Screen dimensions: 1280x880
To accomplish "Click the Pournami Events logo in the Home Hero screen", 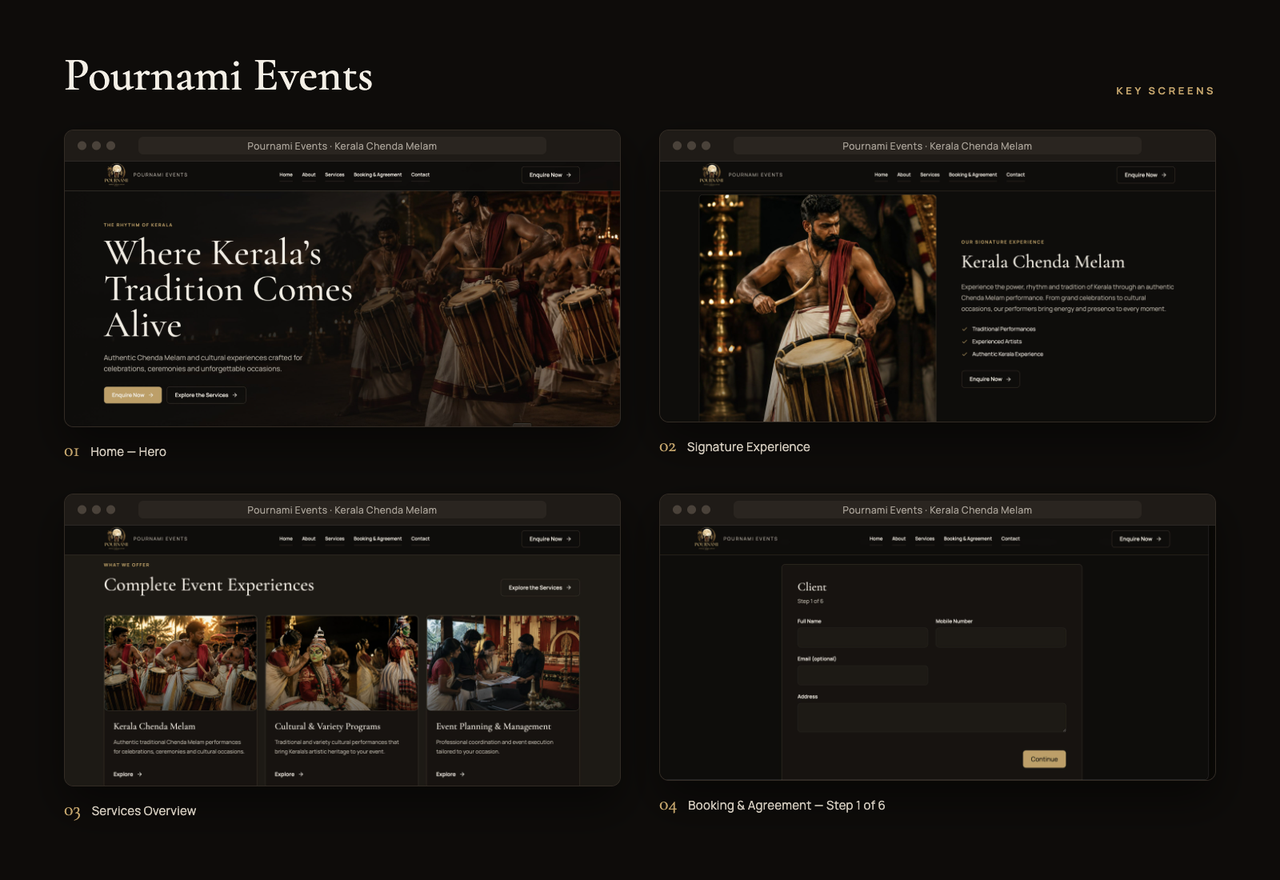I will (x=118, y=175).
